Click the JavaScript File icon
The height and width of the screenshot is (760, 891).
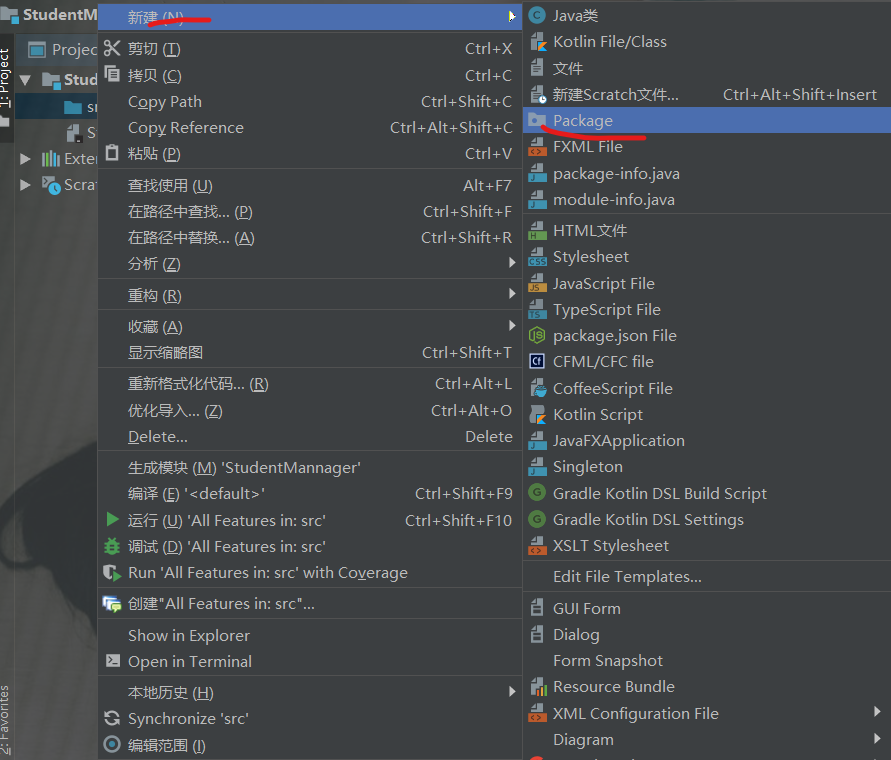click(x=538, y=283)
